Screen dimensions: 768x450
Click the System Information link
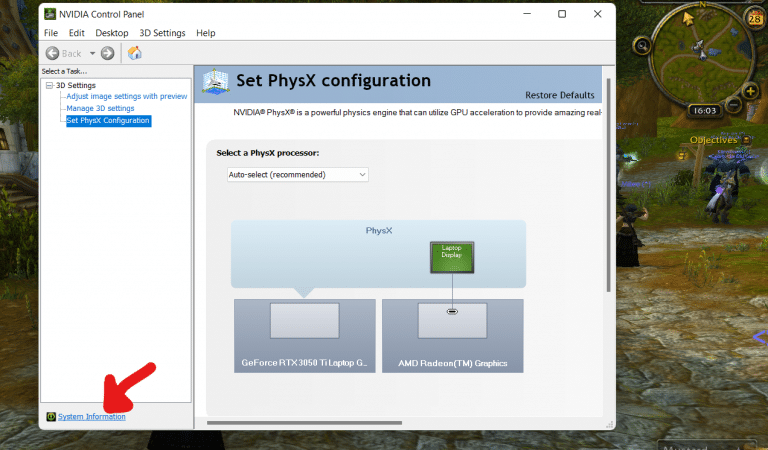tap(92, 416)
